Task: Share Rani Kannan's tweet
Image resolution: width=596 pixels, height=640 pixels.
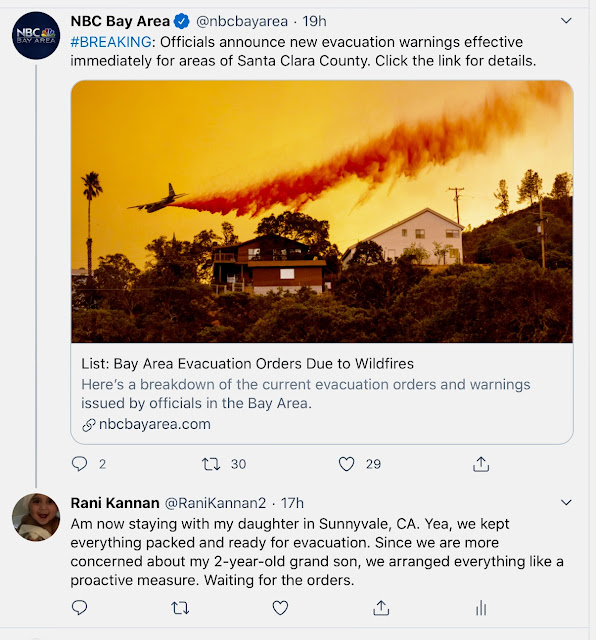Action: pyautogui.click(x=381, y=608)
